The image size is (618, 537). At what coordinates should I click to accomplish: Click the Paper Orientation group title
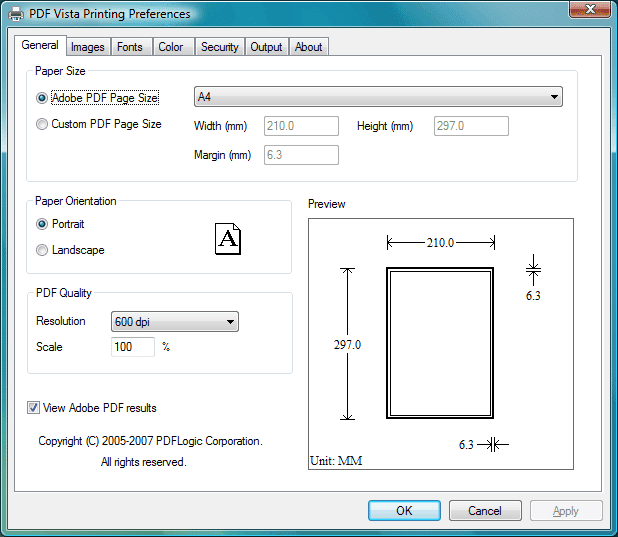tap(76, 201)
